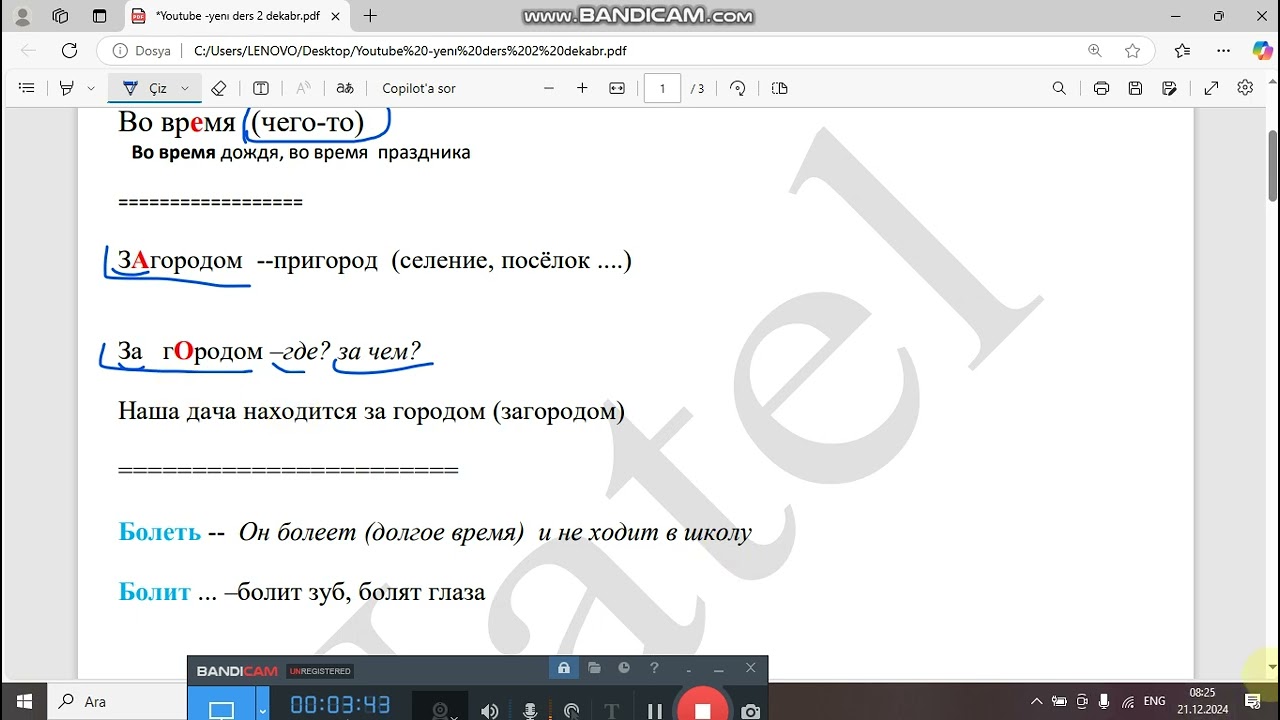Click the PDF vertical scrollbar thumb
The image size is (1280, 720).
point(1273,166)
